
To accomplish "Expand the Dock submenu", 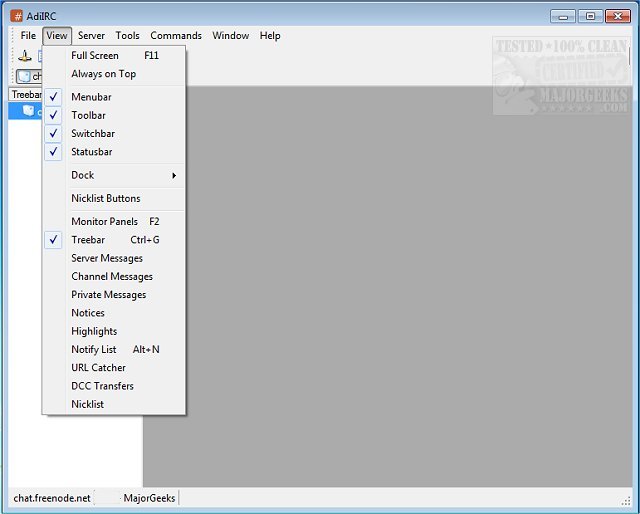I will tap(114, 175).
